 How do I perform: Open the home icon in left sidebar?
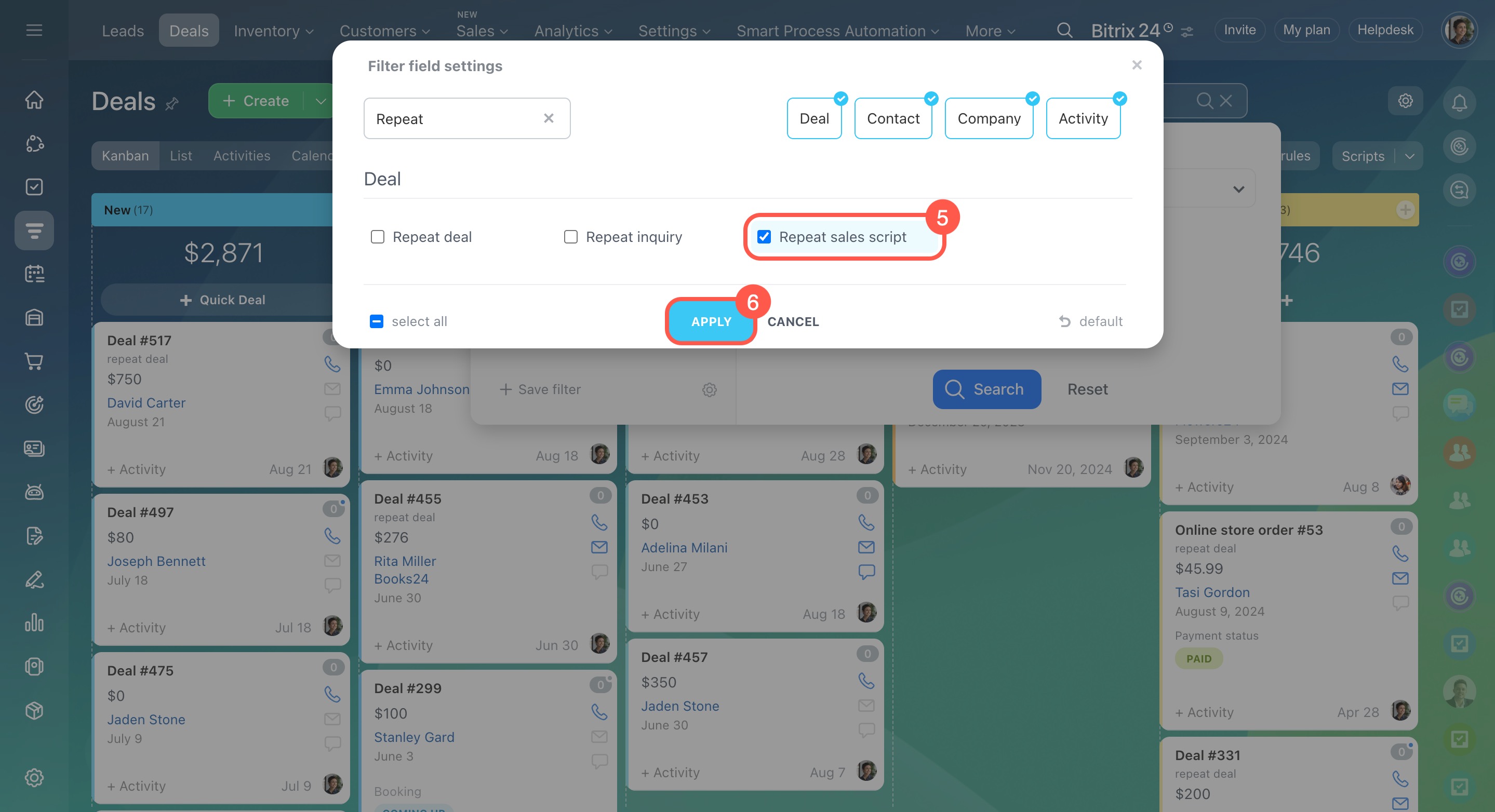(34, 100)
